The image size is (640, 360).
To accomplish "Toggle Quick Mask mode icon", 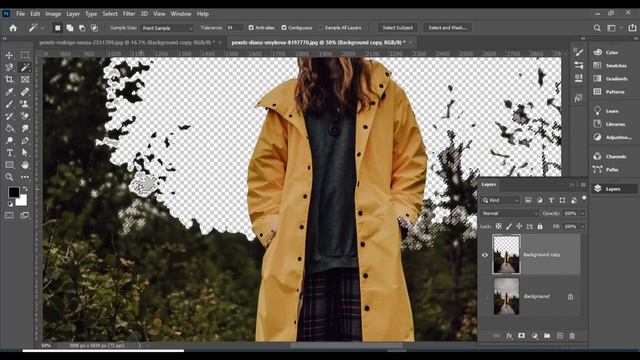I will point(9,215).
